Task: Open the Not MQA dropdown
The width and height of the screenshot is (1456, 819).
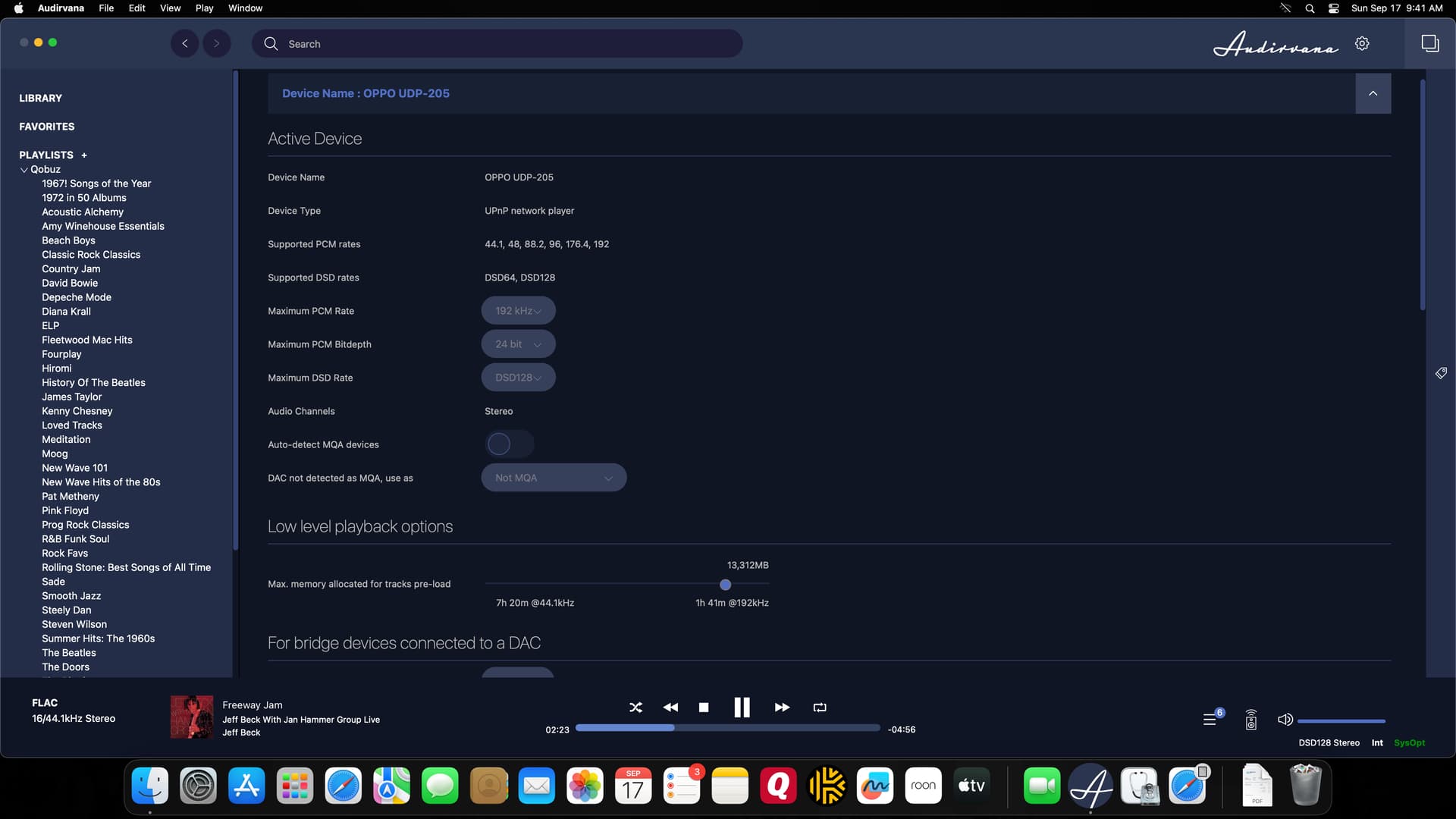Action: pos(554,478)
